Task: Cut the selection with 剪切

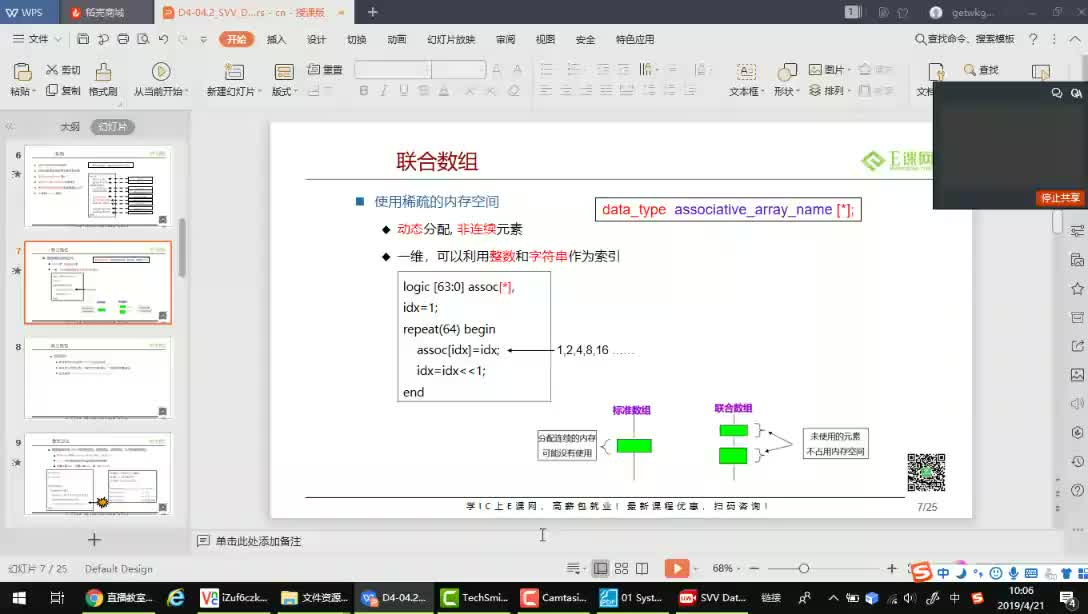Action: click(x=62, y=70)
